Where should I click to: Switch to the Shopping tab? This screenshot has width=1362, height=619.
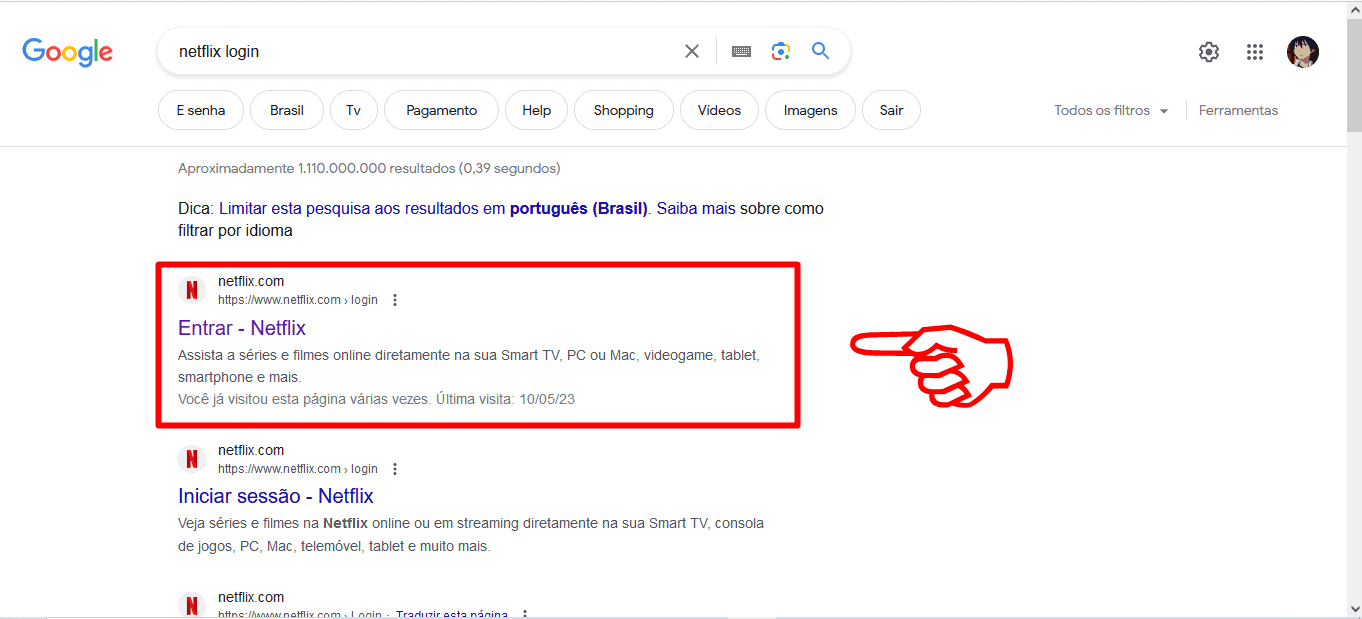pyautogui.click(x=624, y=110)
